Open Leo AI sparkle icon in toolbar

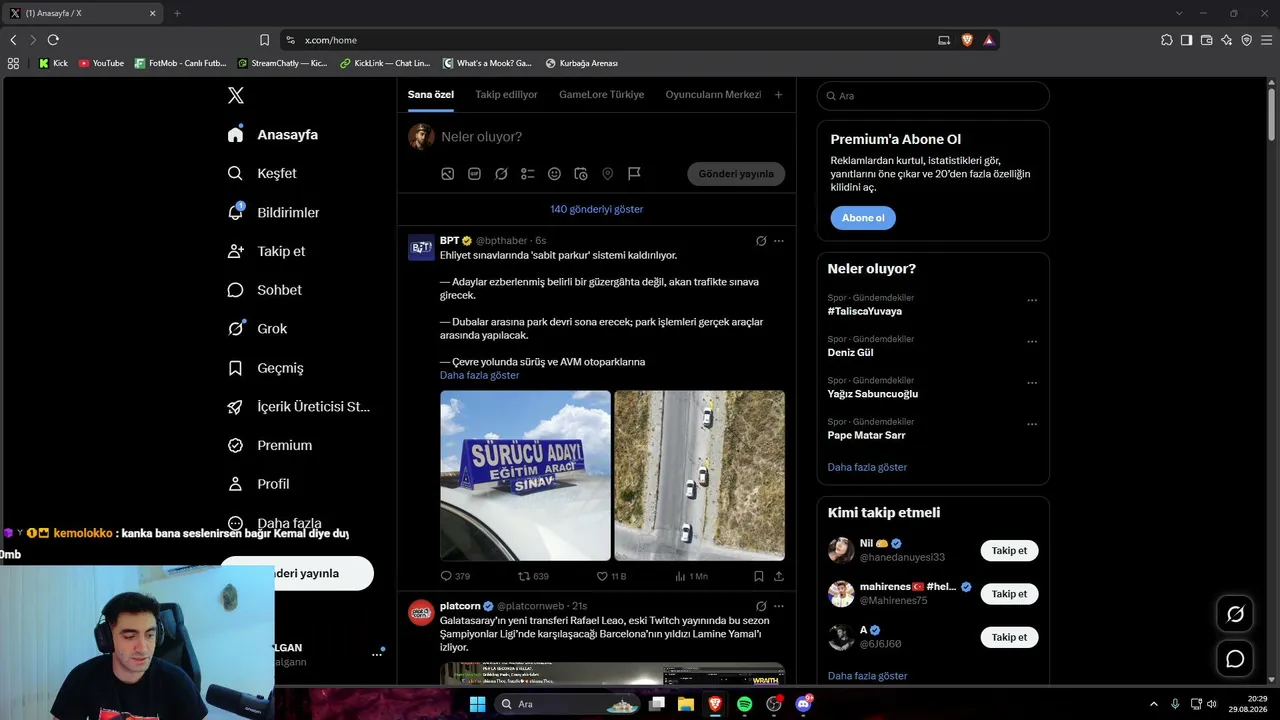(1226, 40)
